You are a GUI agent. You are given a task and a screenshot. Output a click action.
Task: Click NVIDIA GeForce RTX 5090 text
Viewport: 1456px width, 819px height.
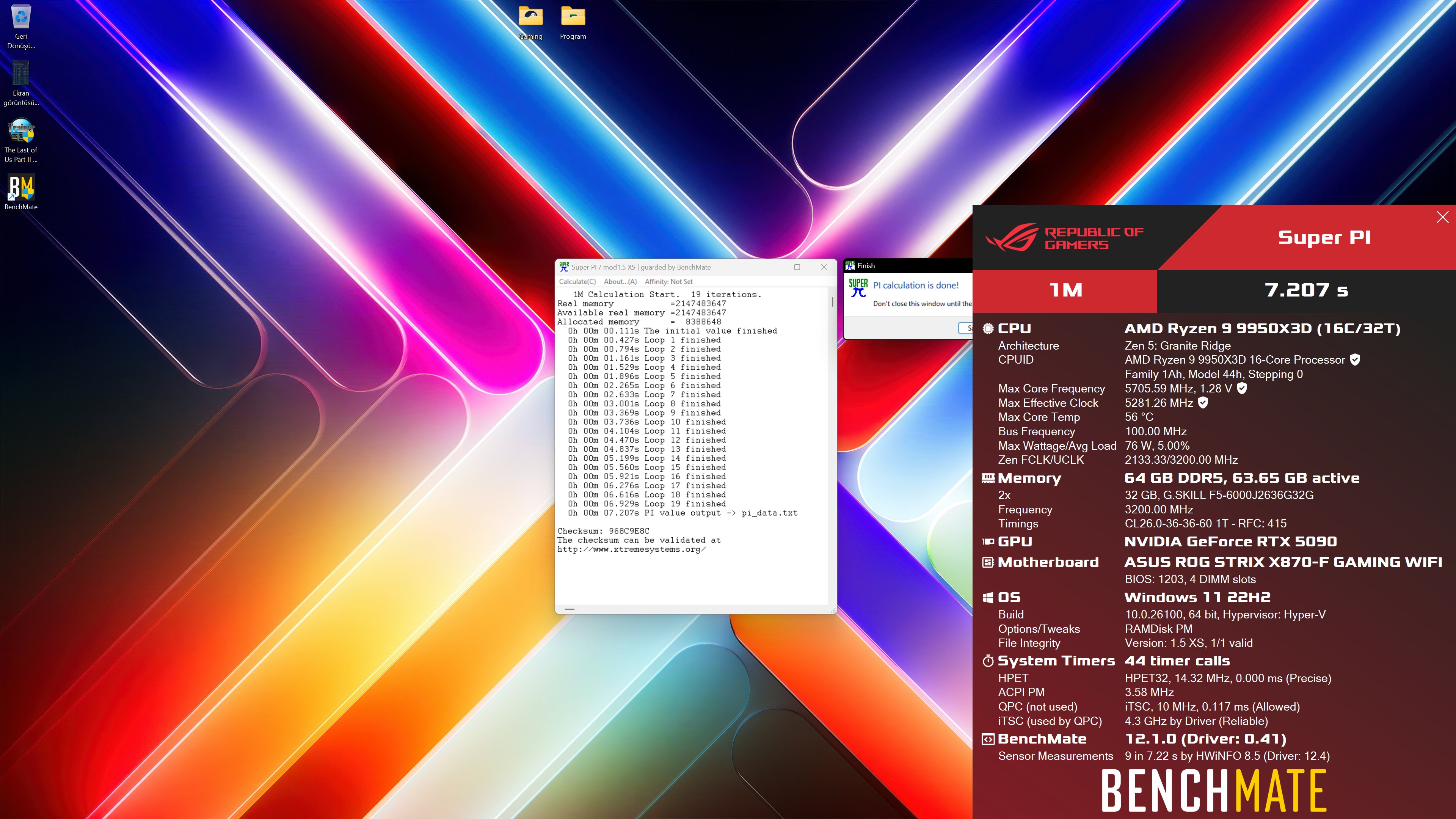1230,541
